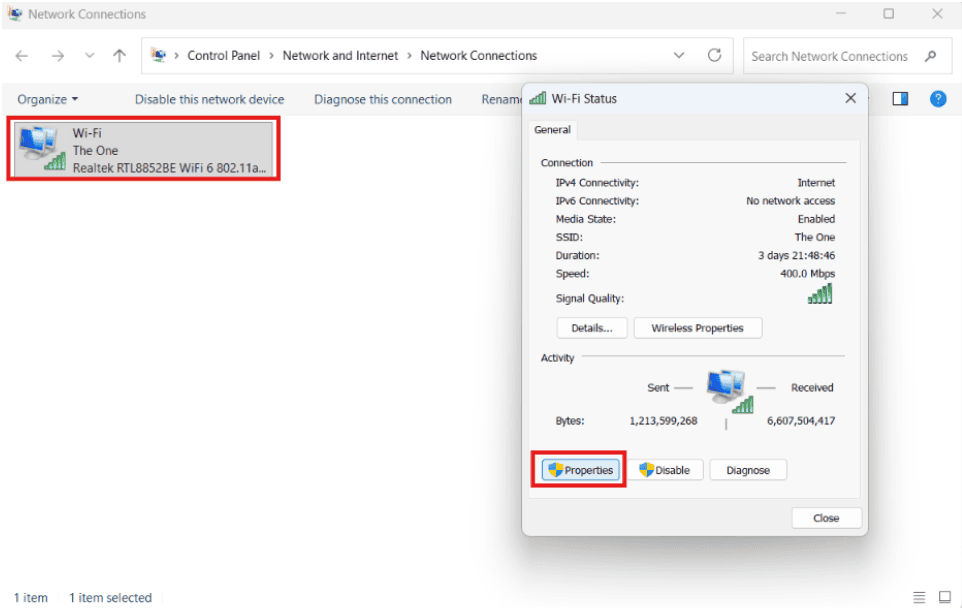
Task: Click the Wireless Properties button
Action: click(698, 328)
